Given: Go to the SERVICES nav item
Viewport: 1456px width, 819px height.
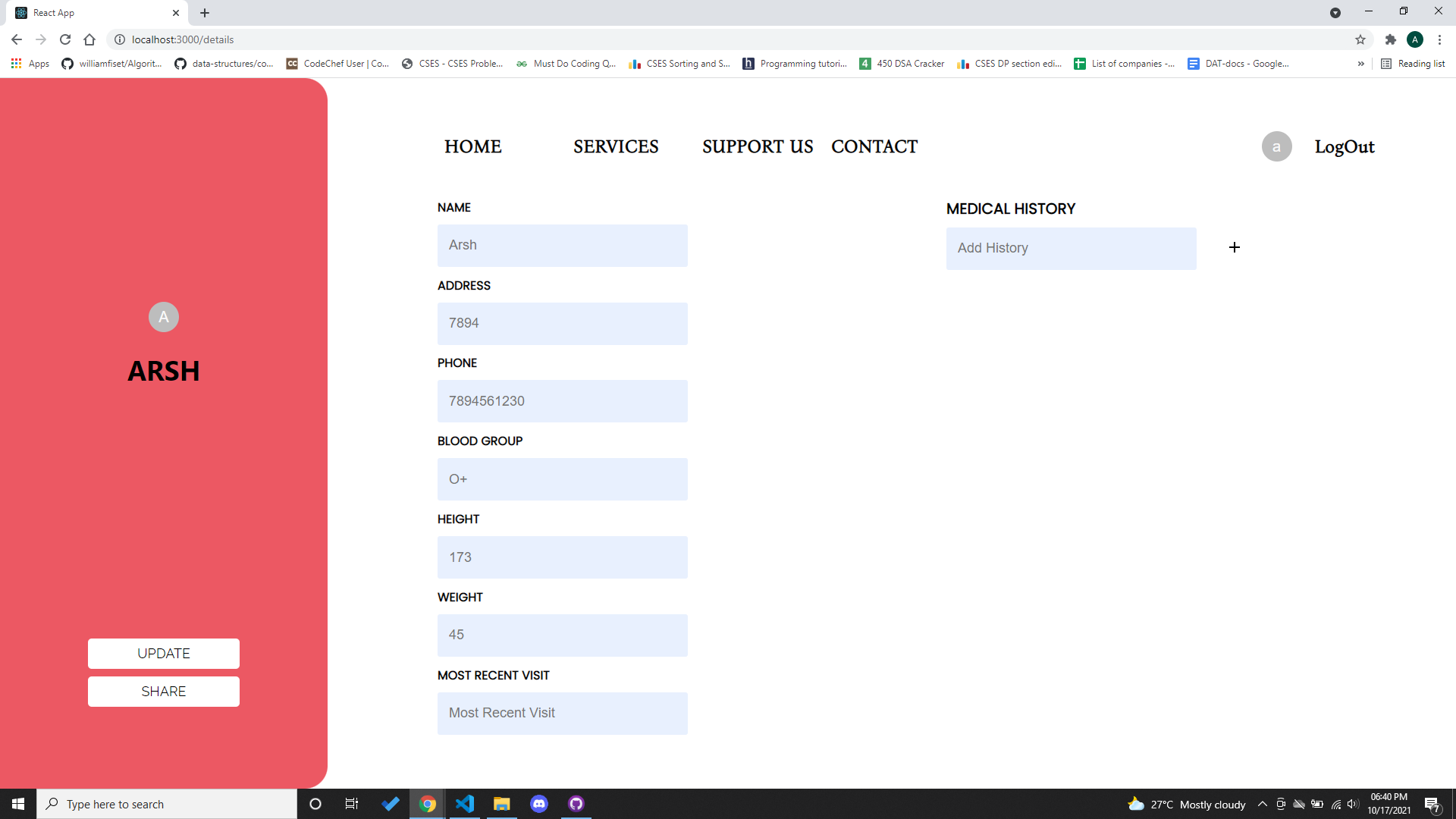Looking at the screenshot, I should 616,146.
